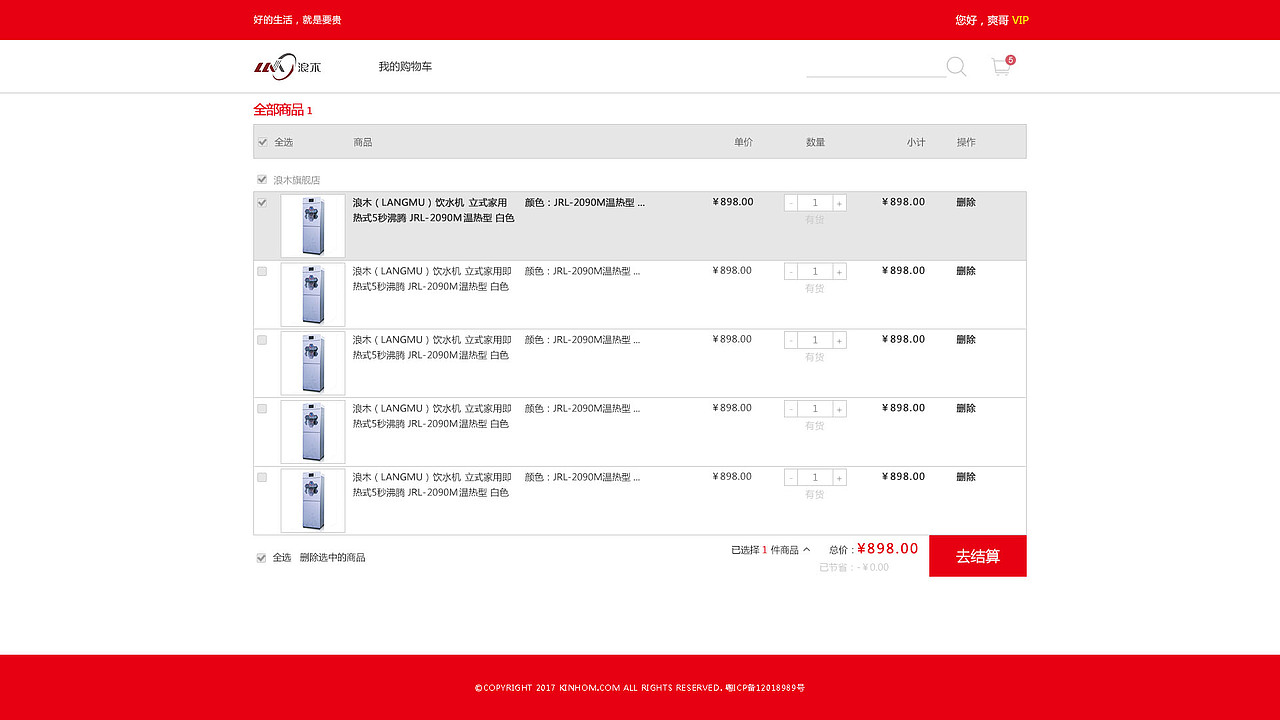Expand the 已选择1件商品 selected items chevron
The image size is (1280, 720).
point(807,549)
